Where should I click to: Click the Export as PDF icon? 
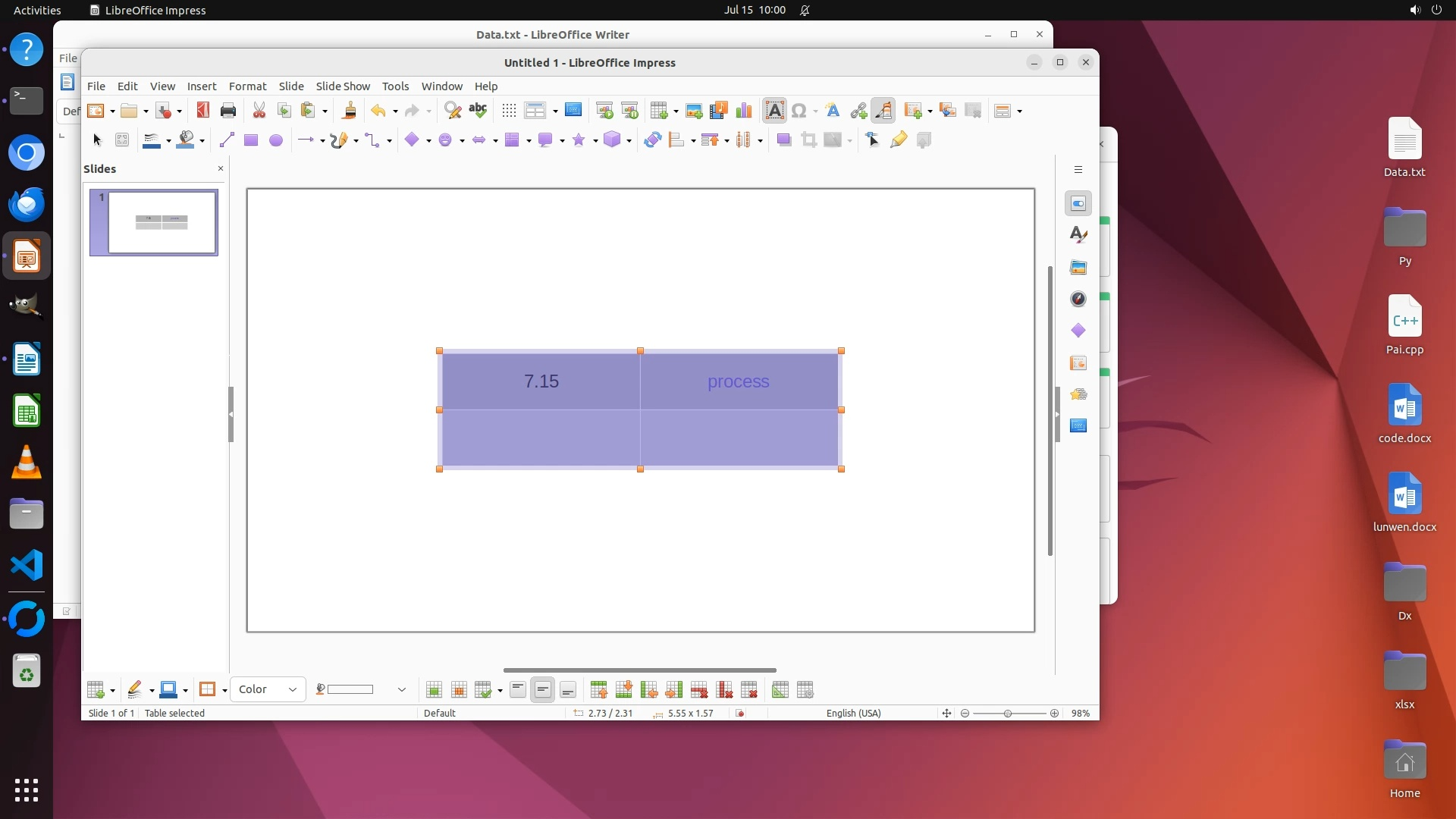coord(202,111)
